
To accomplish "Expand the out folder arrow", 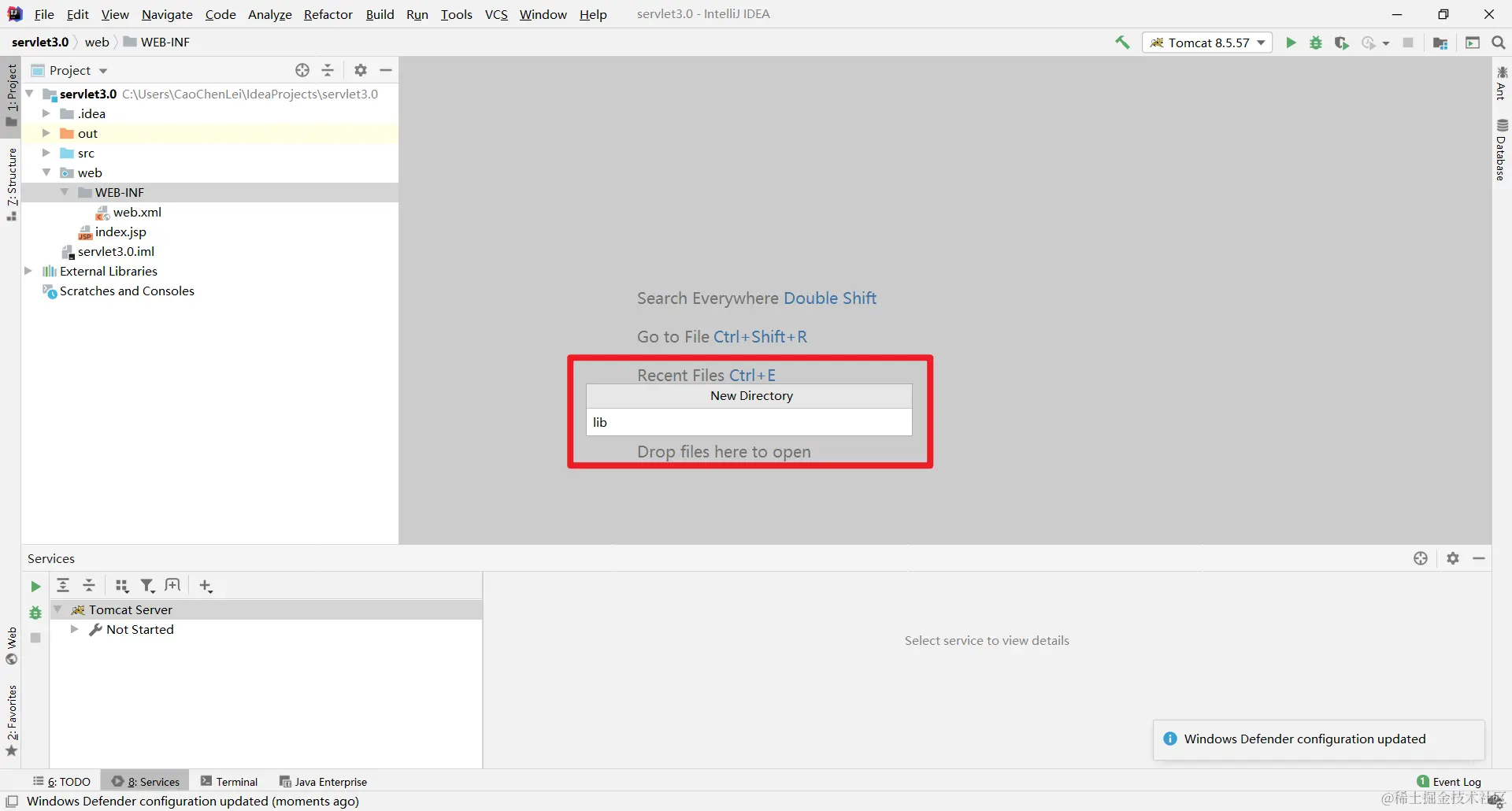I will point(46,133).
